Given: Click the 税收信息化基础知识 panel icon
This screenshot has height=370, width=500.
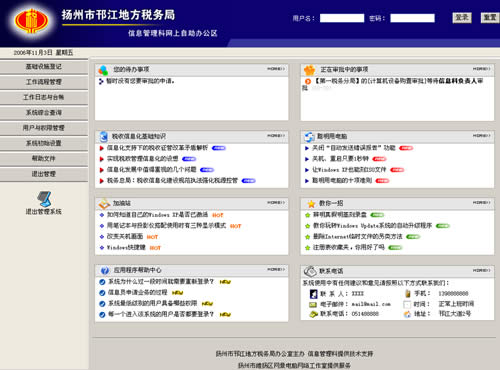Looking at the screenshot, I should pos(104,136).
